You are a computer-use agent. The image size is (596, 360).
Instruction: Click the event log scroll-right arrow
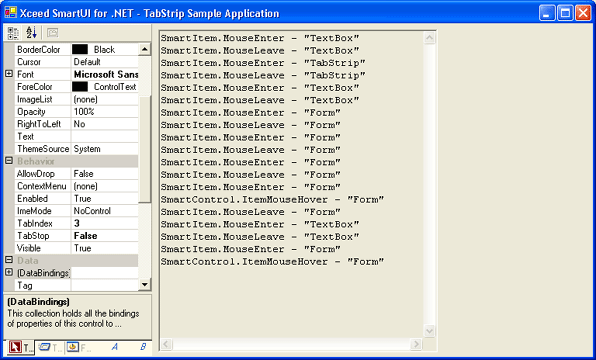(x=416, y=344)
